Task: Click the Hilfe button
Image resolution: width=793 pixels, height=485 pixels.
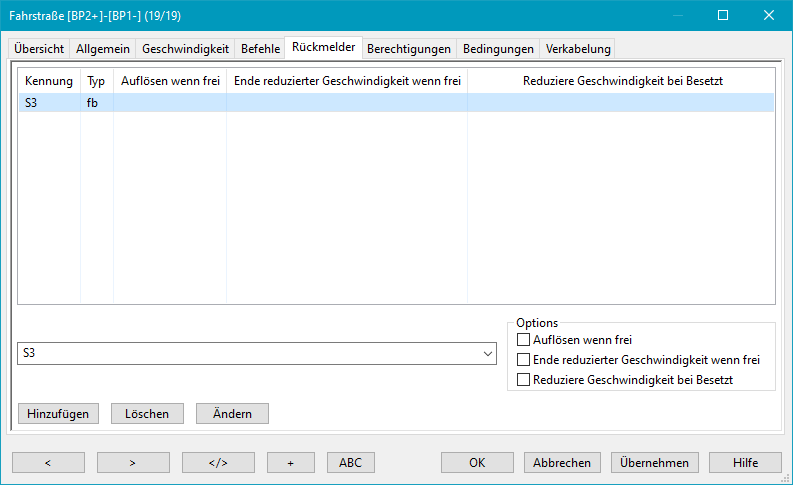Action: pyautogui.click(x=744, y=462)
